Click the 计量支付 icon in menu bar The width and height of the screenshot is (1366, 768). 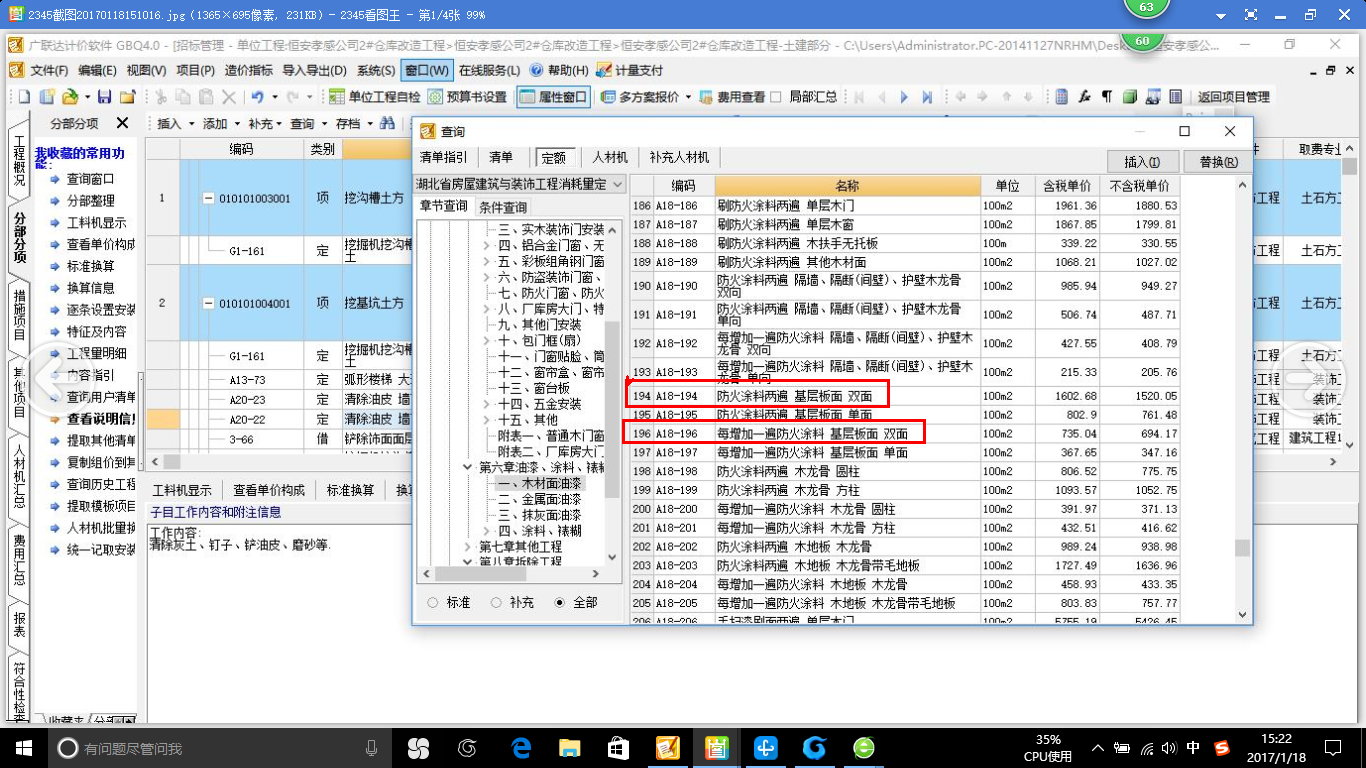[x=603, y=71]
